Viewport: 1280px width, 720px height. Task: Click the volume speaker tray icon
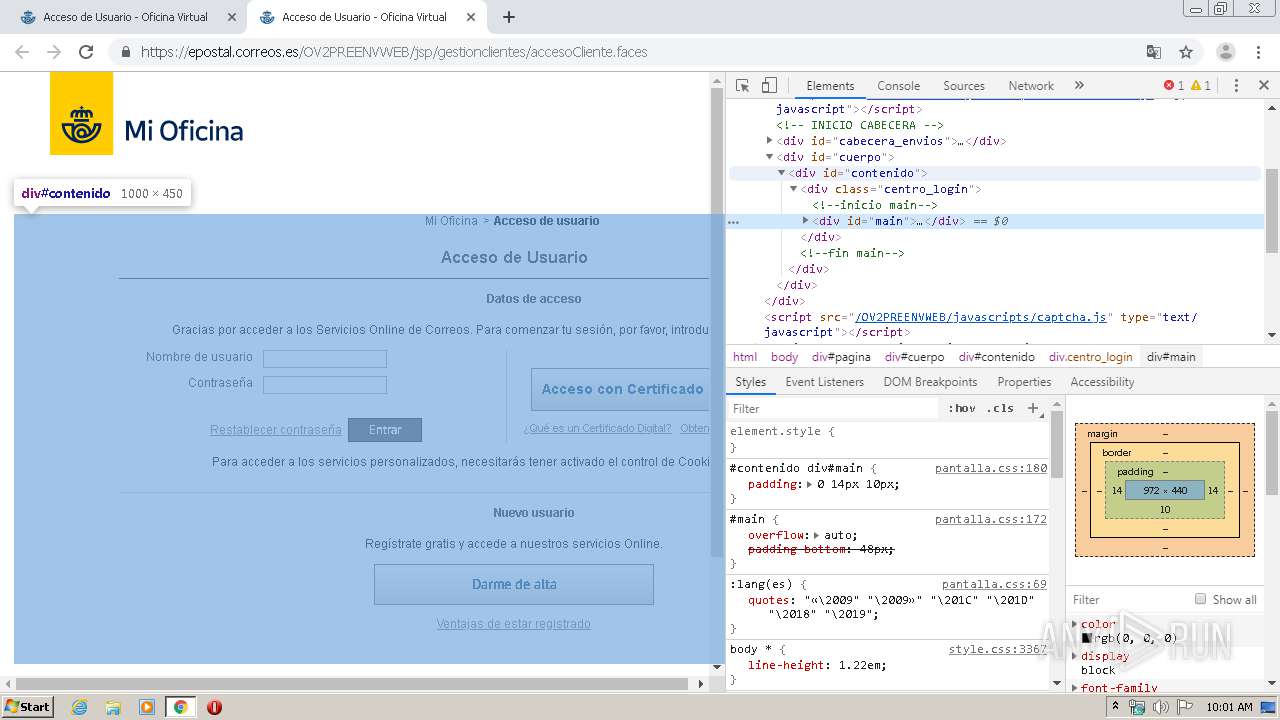point(1160,707)
